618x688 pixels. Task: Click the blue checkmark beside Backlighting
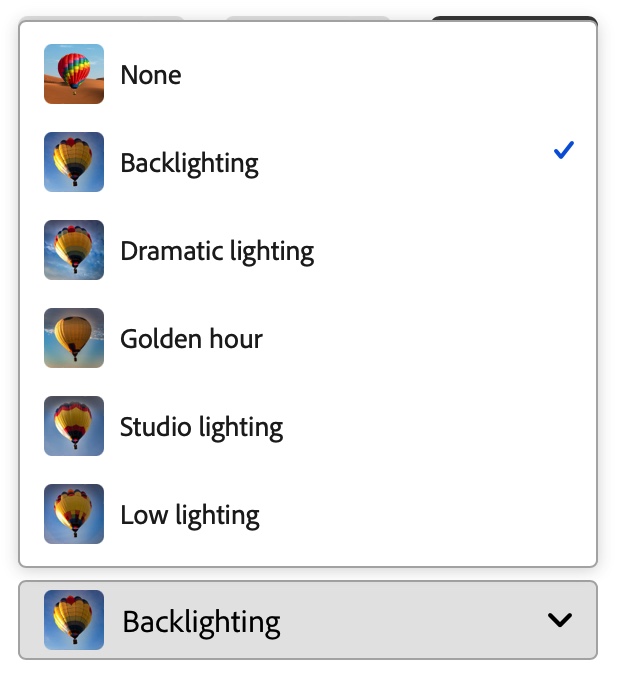click(564, 151)
